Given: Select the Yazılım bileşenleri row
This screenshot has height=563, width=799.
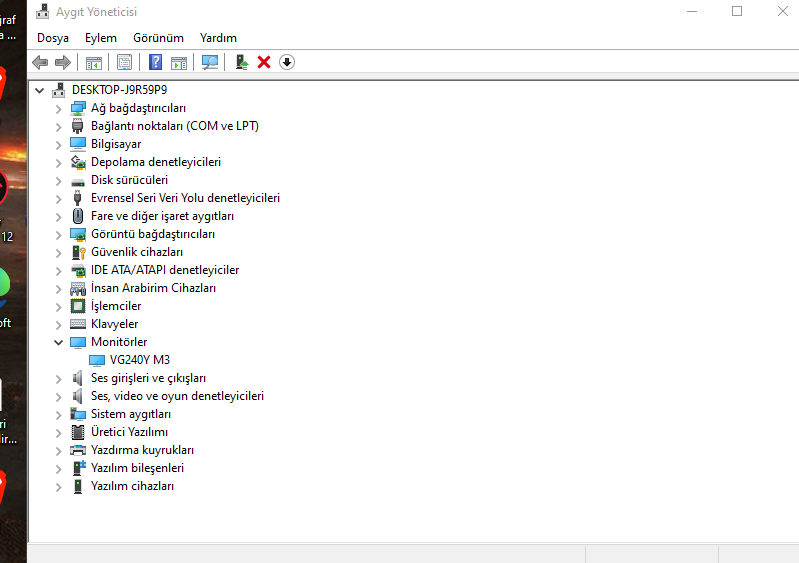Looking at the screenshot, I should 137,468.
